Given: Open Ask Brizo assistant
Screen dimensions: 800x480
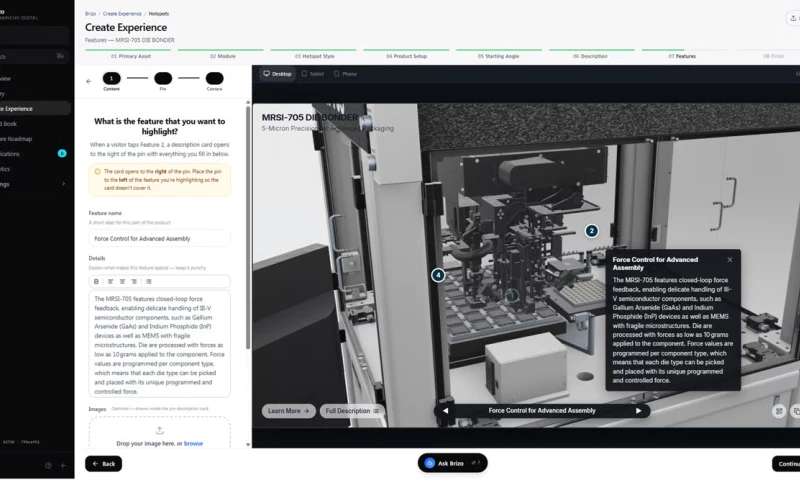Looking at the screenshot, I should click(453, 464).
